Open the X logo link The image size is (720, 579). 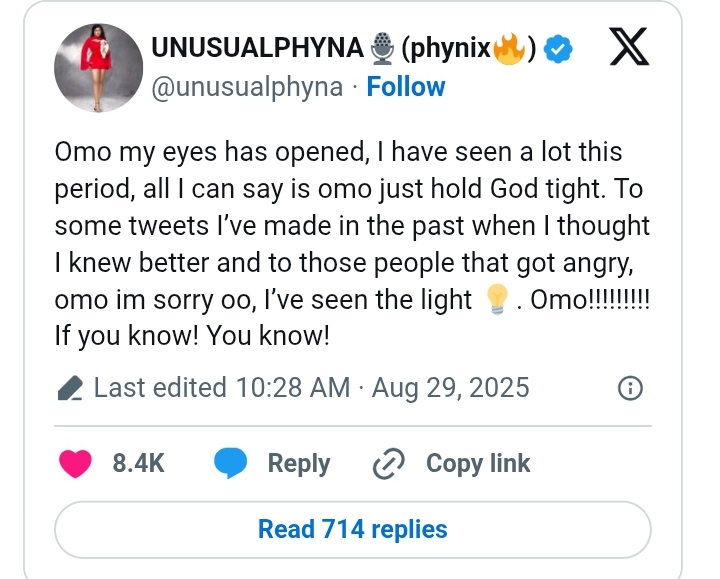(629, 46)
